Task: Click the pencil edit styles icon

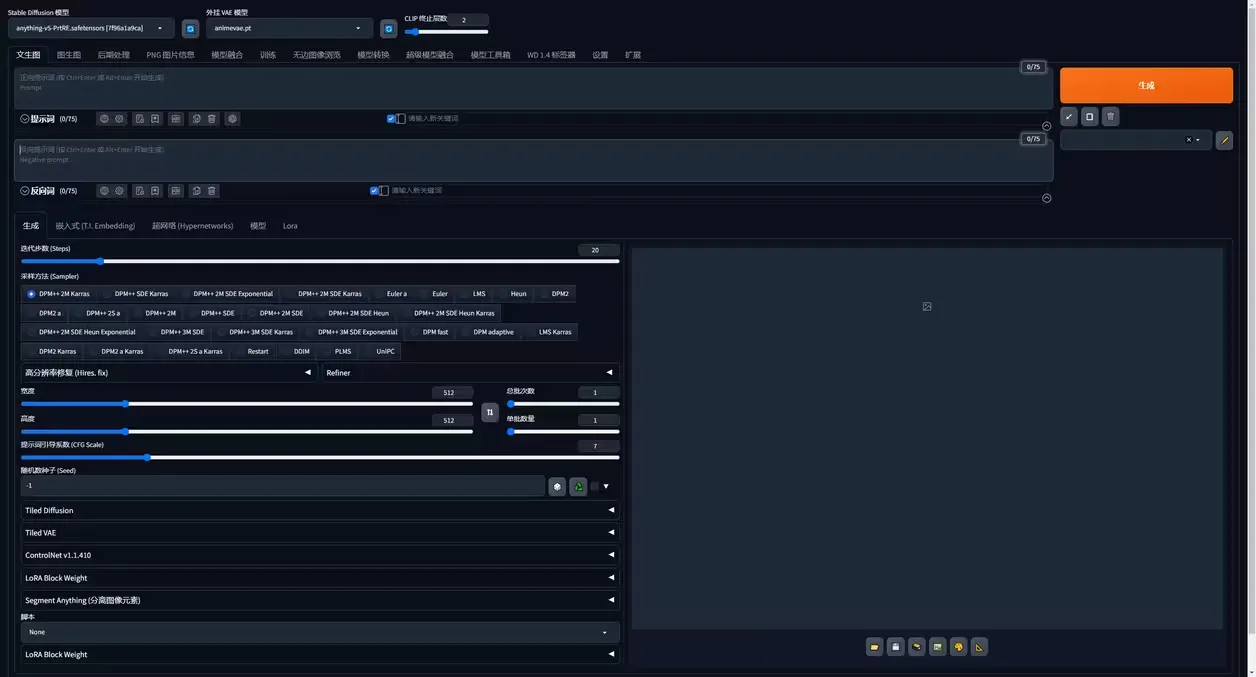Action: click(1224, 140)
